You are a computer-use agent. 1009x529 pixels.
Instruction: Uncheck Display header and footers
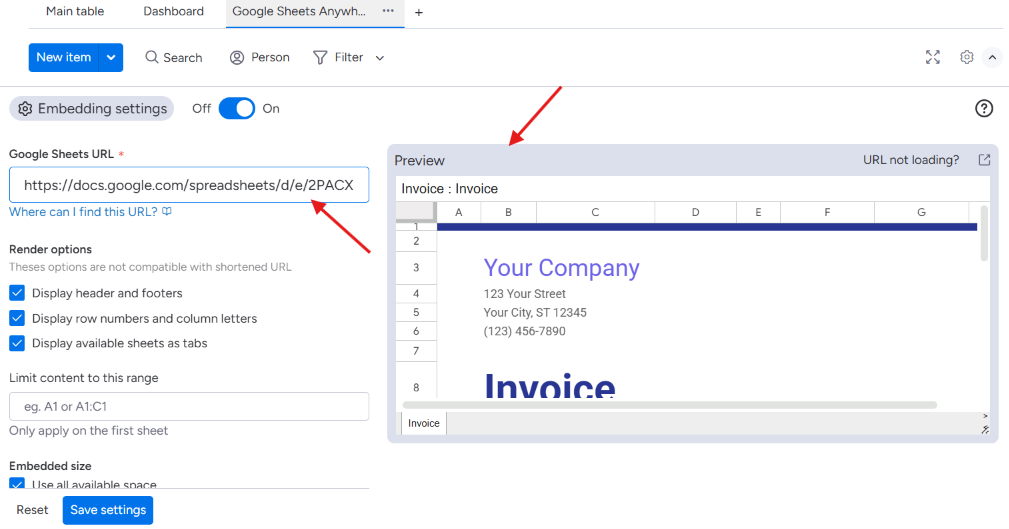[17, 293]
